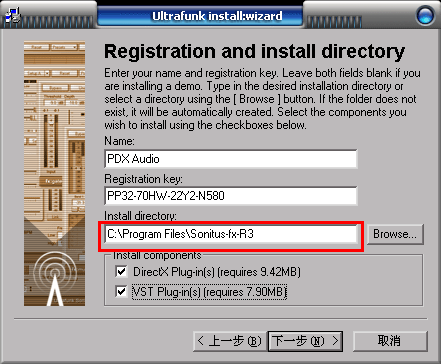Go back with 上一步 (B) button
441x364 pixels.
tap(230, 341)
